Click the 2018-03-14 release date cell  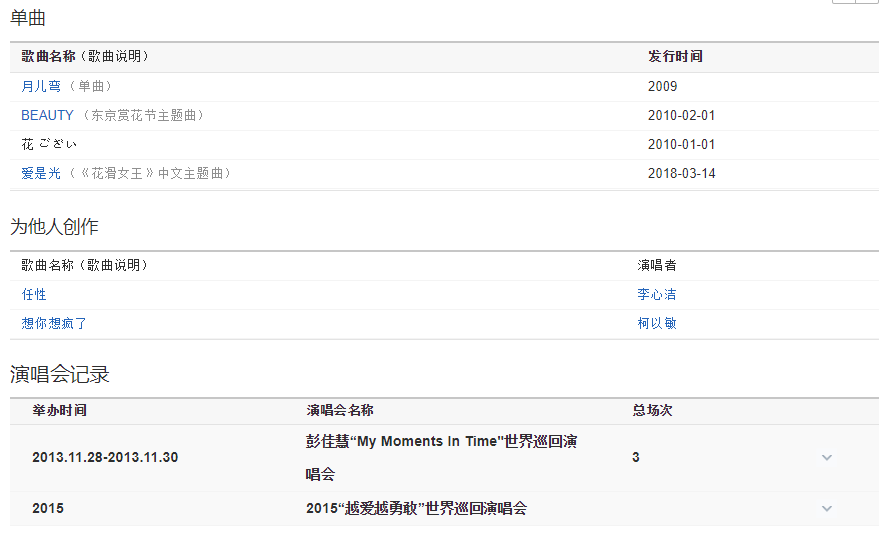681,174
